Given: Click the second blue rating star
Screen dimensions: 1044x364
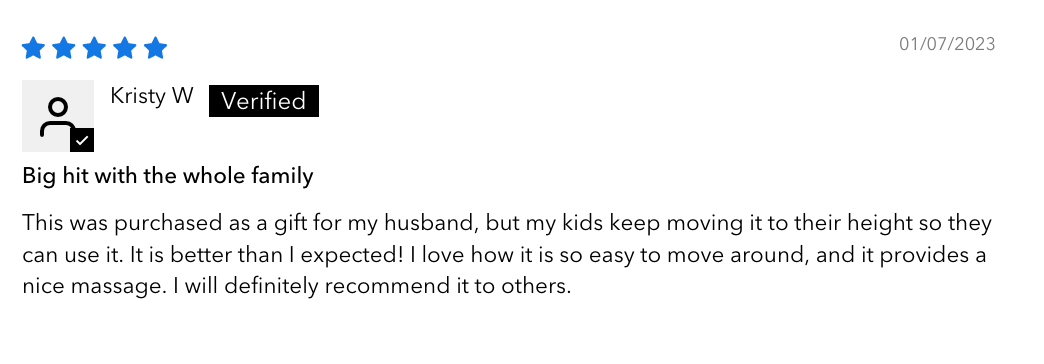Looking at the screenshot, I should 64,49.
